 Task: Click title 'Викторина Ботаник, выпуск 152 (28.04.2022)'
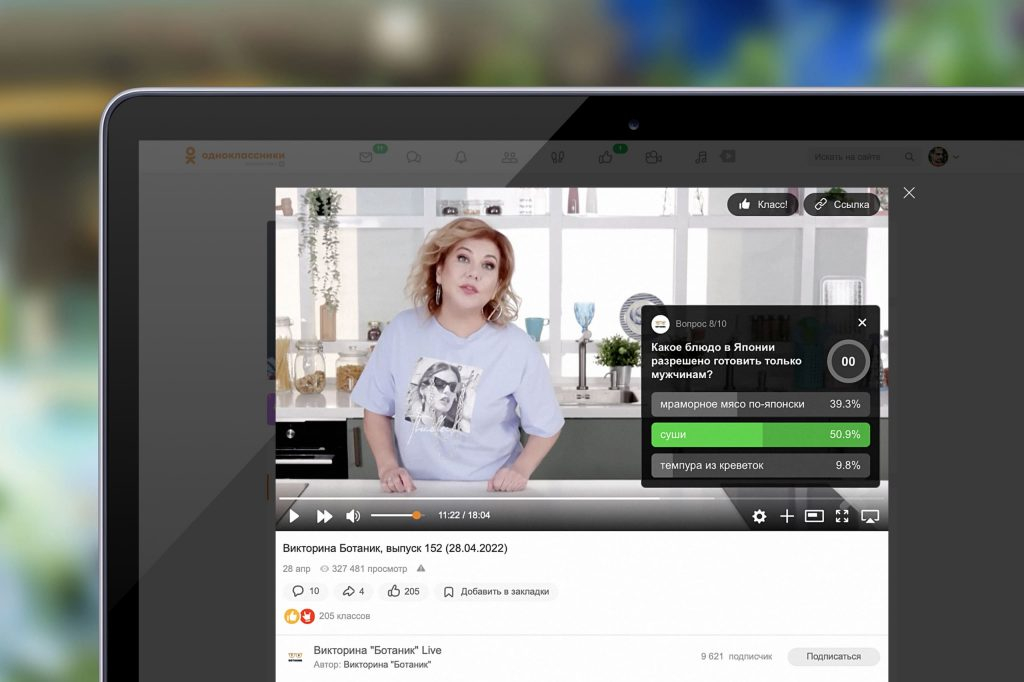[395, 548]
